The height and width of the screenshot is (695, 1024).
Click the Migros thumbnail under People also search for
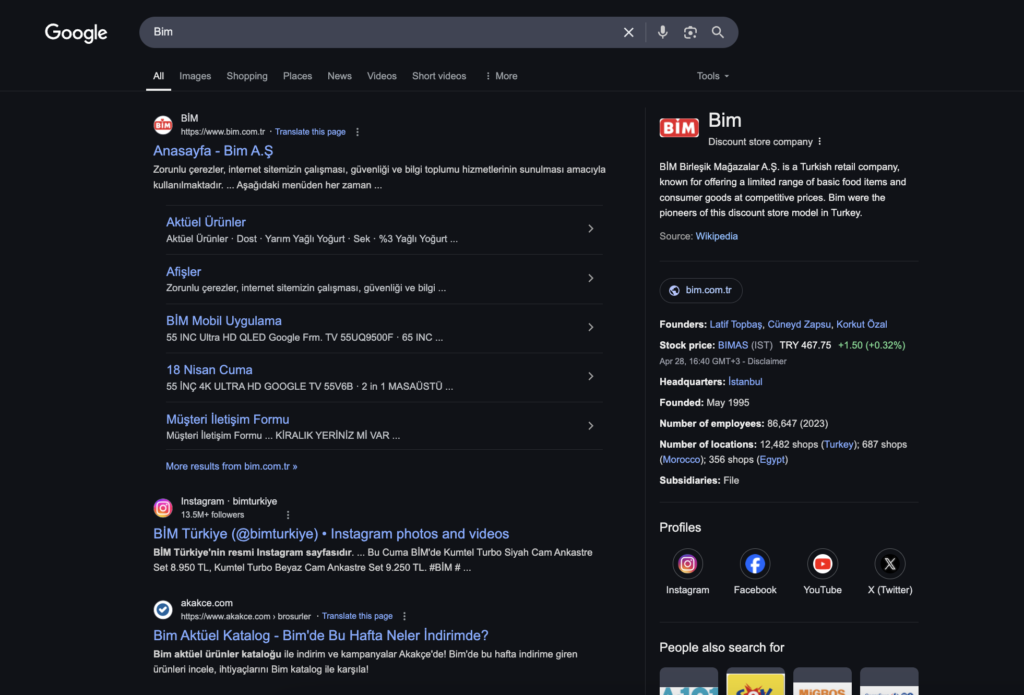pos(822,681)
